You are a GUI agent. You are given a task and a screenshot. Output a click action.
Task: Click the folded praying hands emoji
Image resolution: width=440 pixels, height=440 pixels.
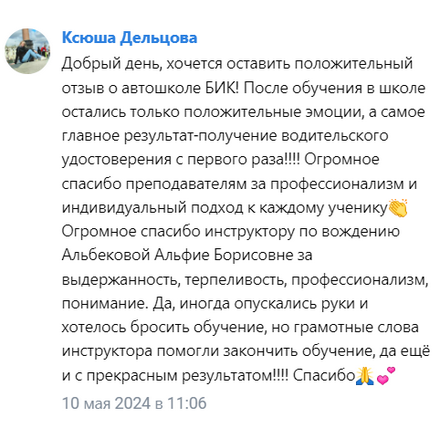(365, 376)
